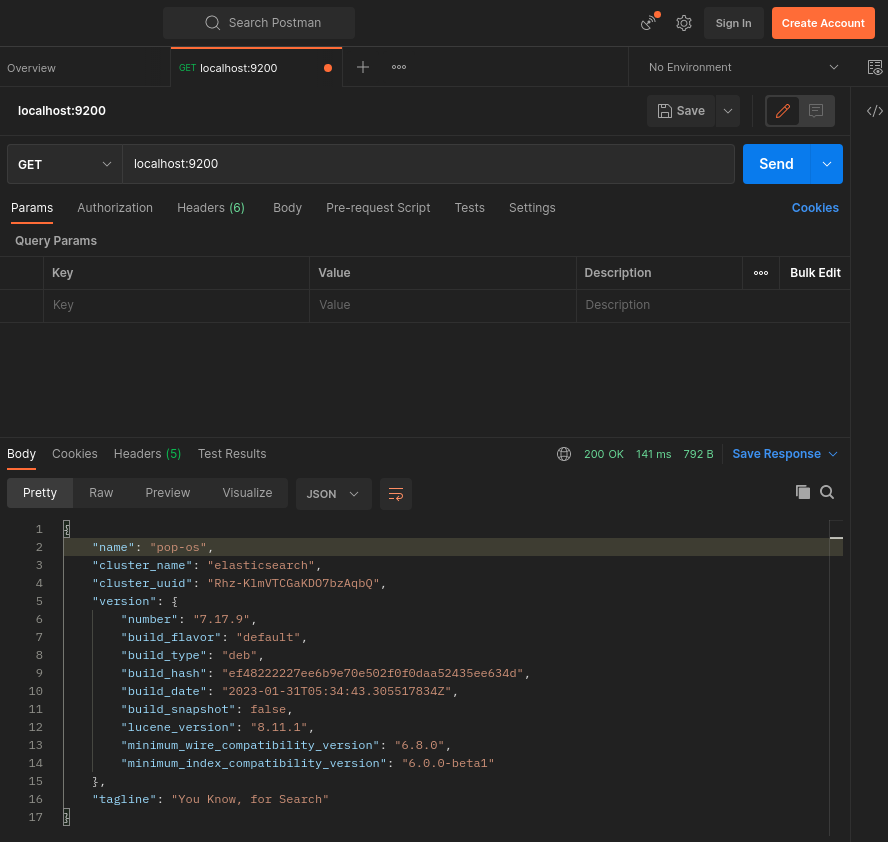Open the environment quick look icon
This screenshot has width=888, height=842.
pyautogui.click(x=874, y=67)
